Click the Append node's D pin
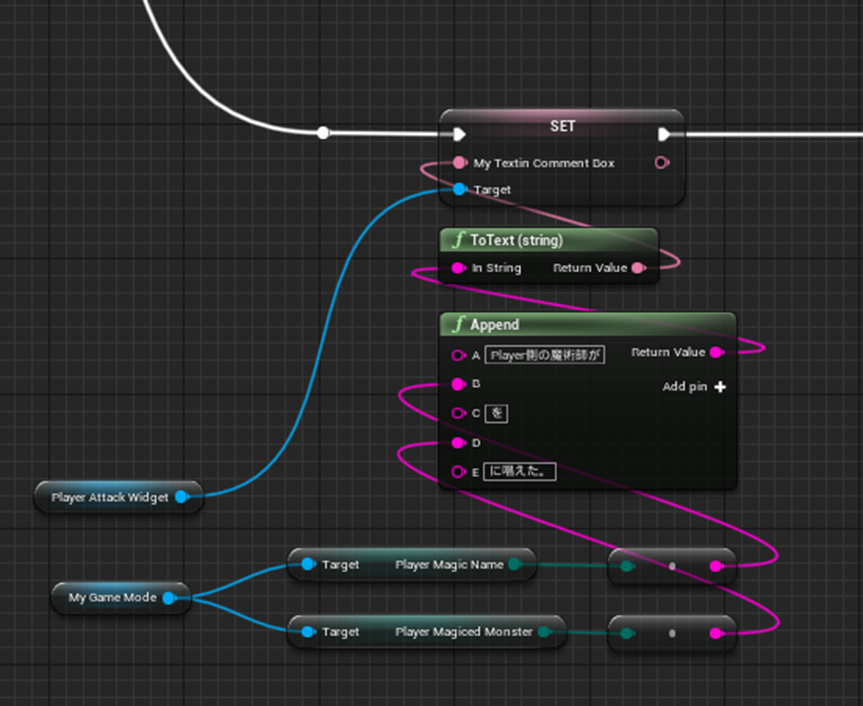The width and height of the screenshot is (863, 706). (x=458, y=442)
